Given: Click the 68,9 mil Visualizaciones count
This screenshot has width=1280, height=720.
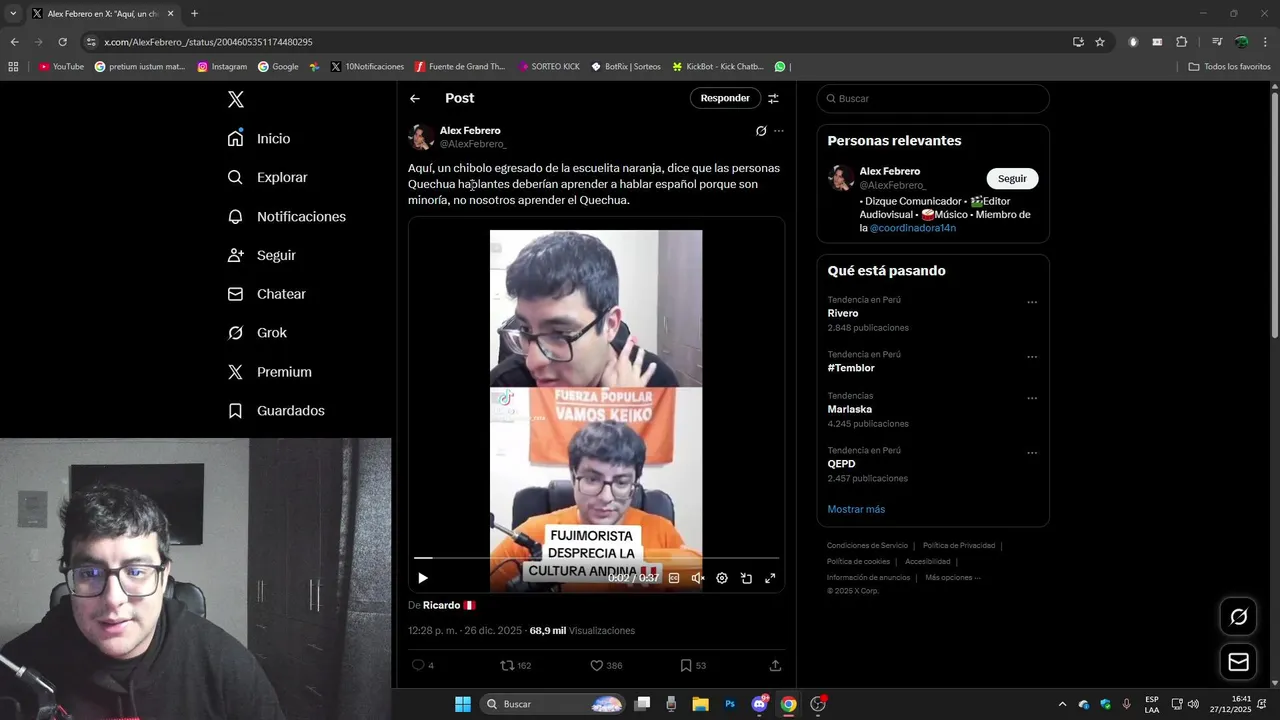Looking at the screenshot, I should pyautogui.click(x=582, y=631).
